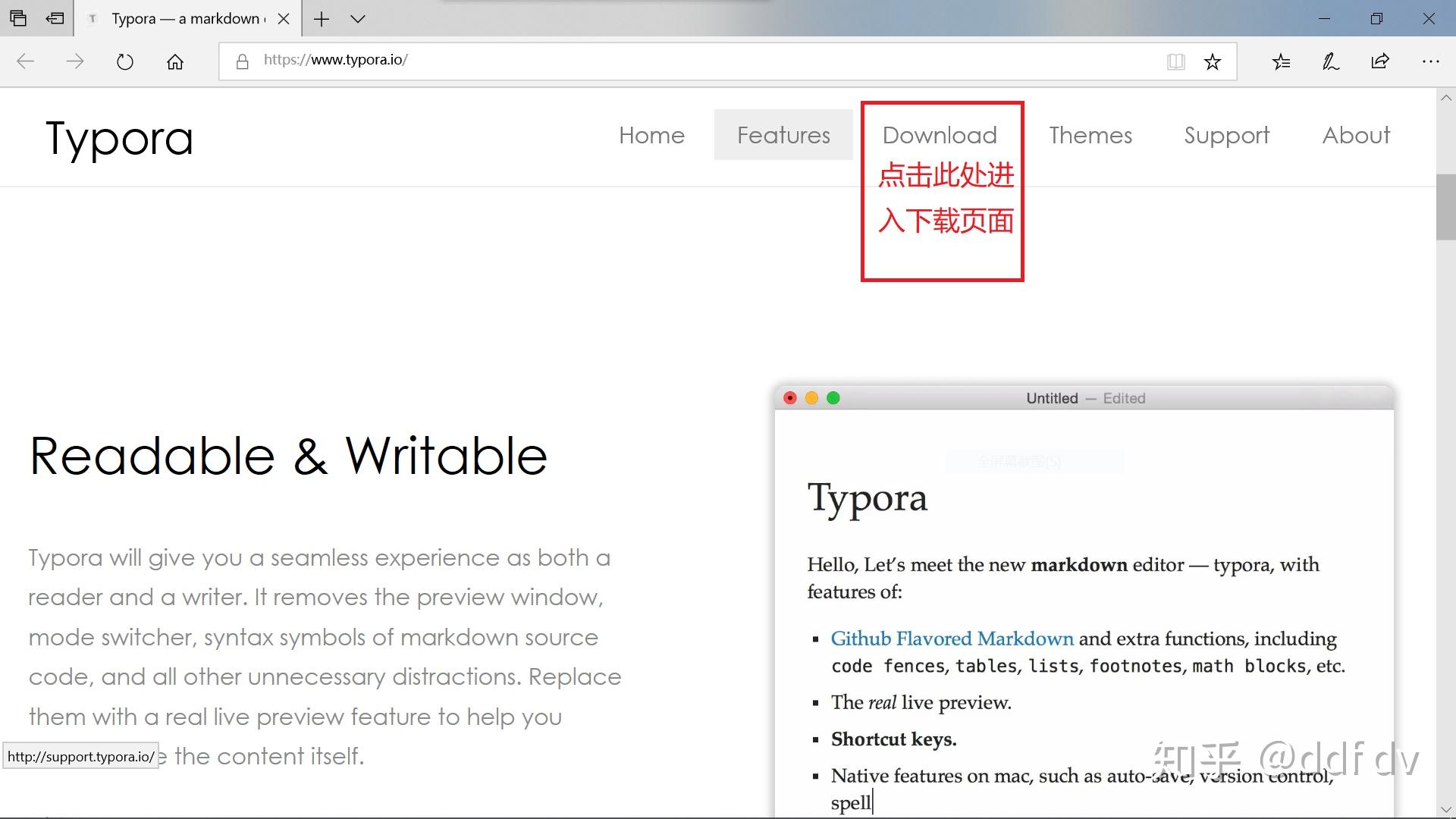
Task: Go to the Download page
Action: (x=940, y=135)
